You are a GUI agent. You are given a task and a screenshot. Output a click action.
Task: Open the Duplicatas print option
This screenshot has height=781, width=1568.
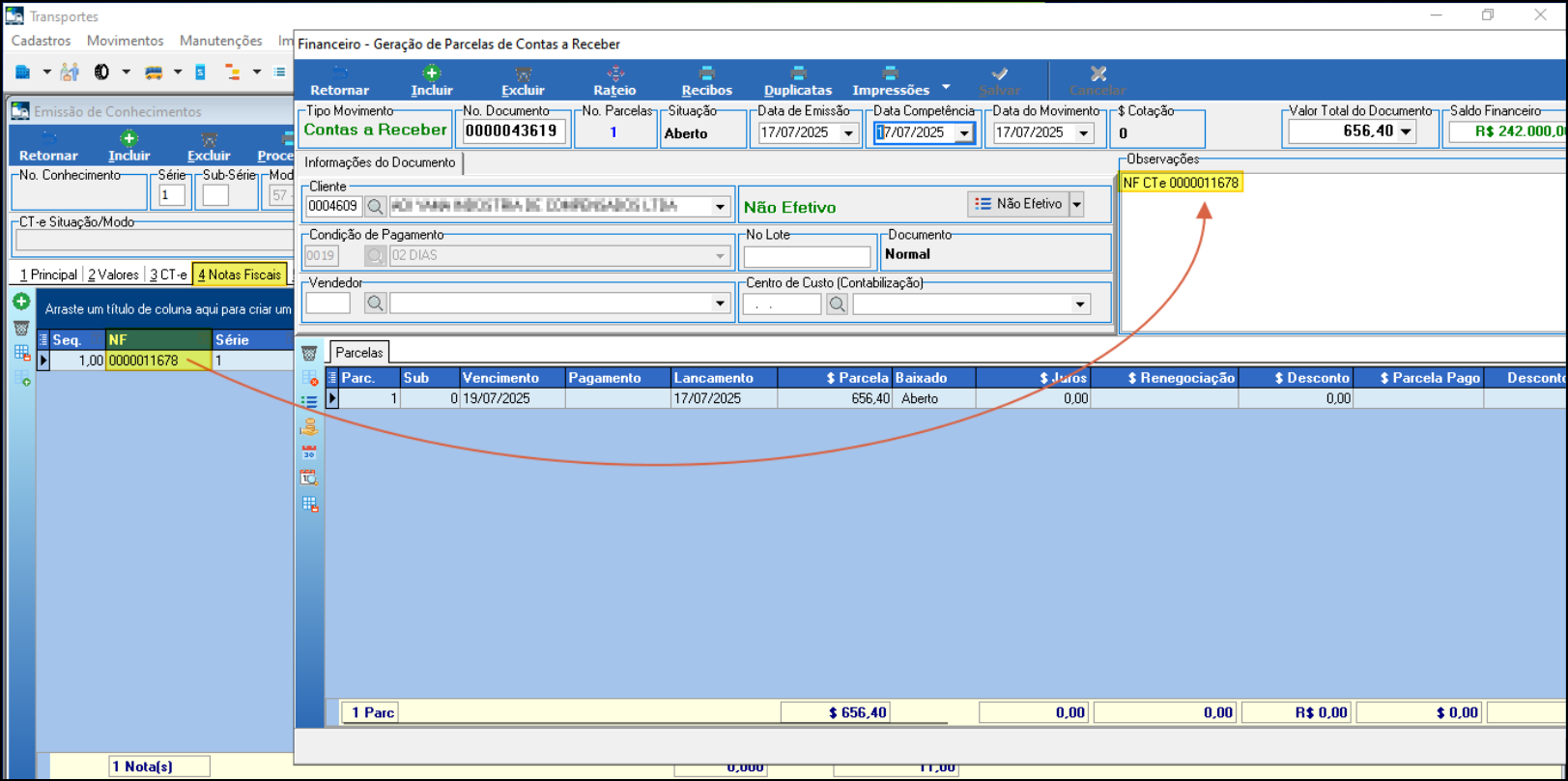point(798,81)
